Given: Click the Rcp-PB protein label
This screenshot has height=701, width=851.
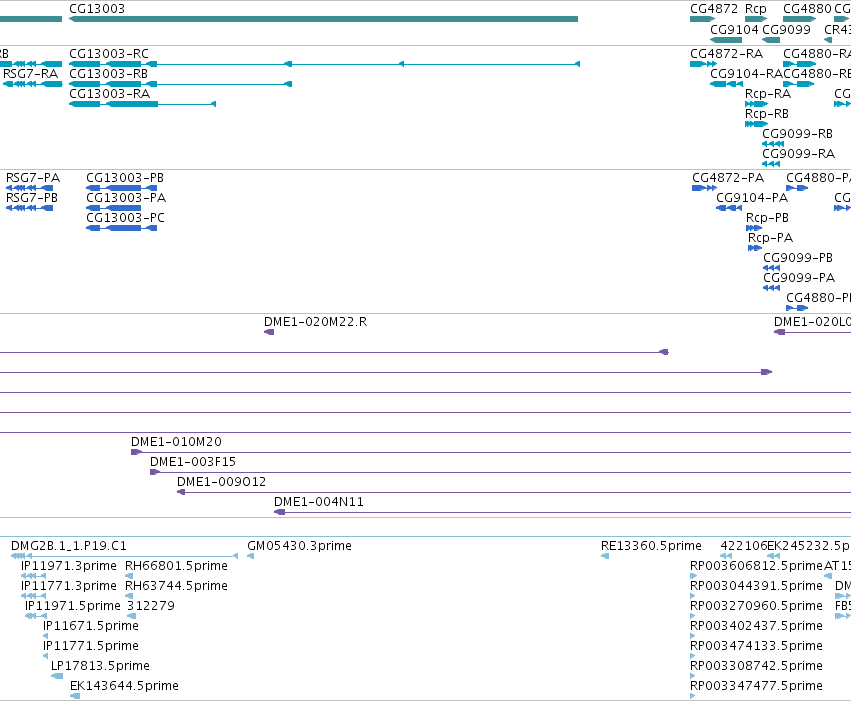Looking at the screenshot, I should pos(767,218).
